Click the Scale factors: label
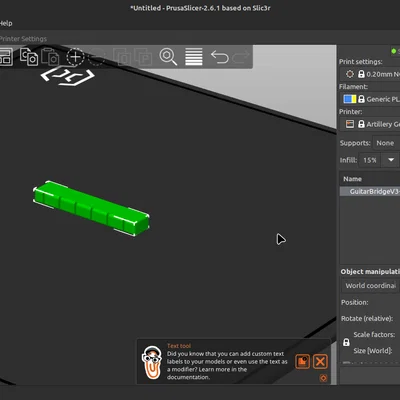The image size is (400, 400). click(374, 334)
